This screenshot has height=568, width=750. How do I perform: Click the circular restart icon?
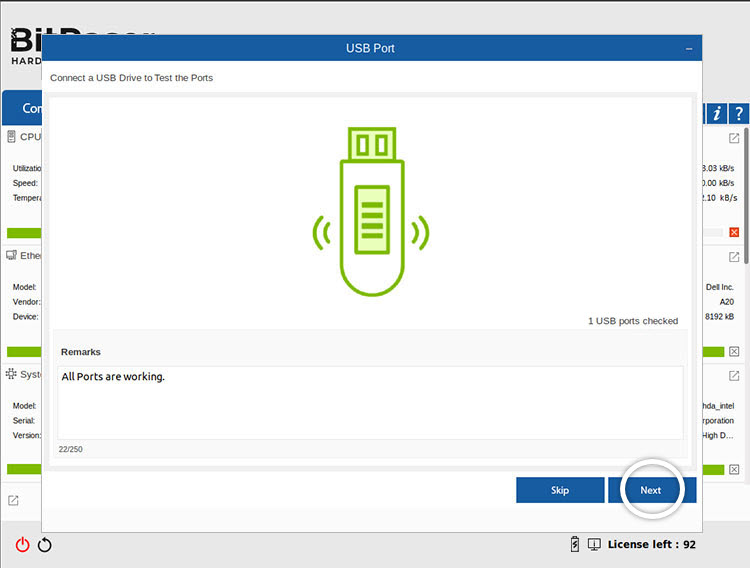click(45, 545)
